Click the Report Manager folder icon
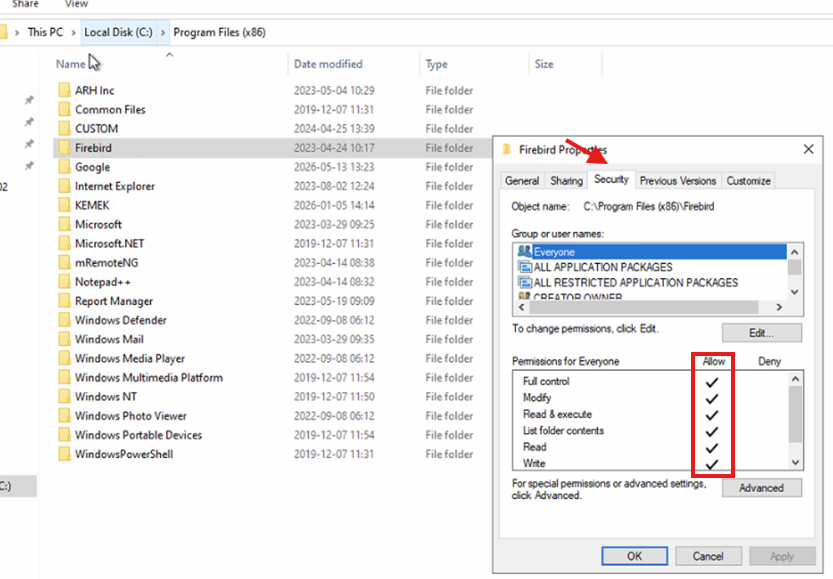Viewport: 833px width, 579px height. point(64,301)
